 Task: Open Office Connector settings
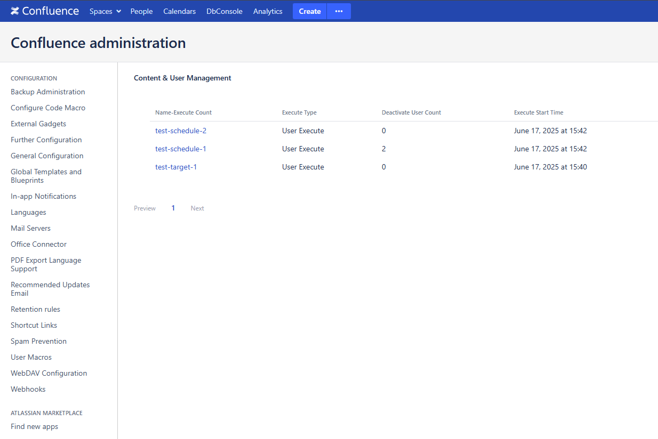point(39,244)
